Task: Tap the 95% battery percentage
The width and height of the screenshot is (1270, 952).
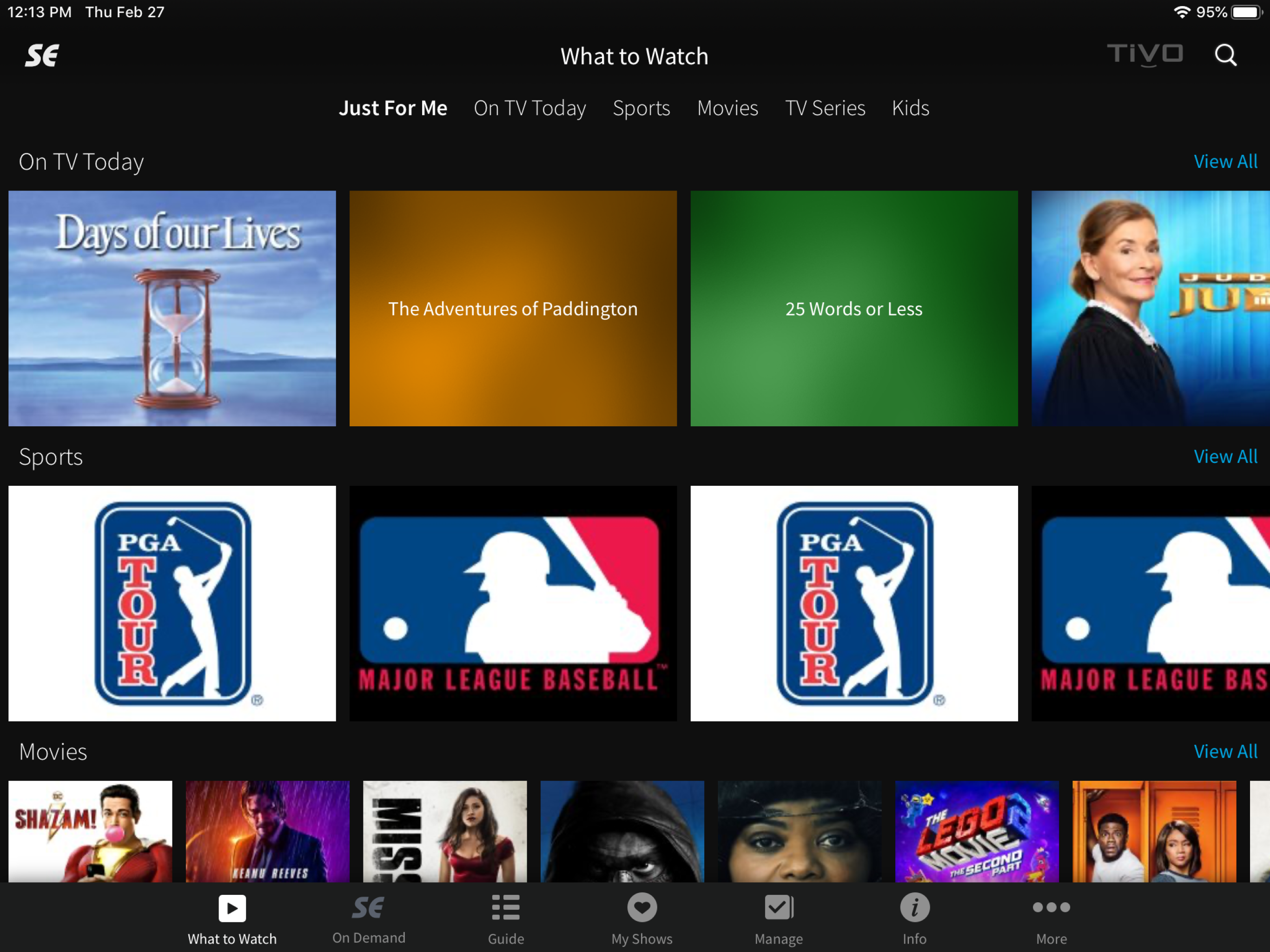Action: pos(1212,12)
